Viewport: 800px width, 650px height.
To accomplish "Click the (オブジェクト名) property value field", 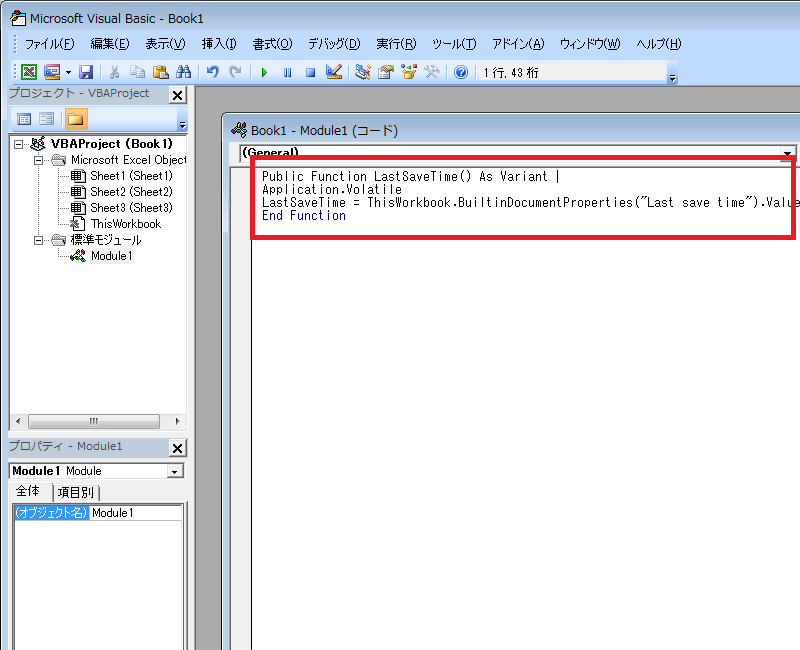I will tap(136, 513).
